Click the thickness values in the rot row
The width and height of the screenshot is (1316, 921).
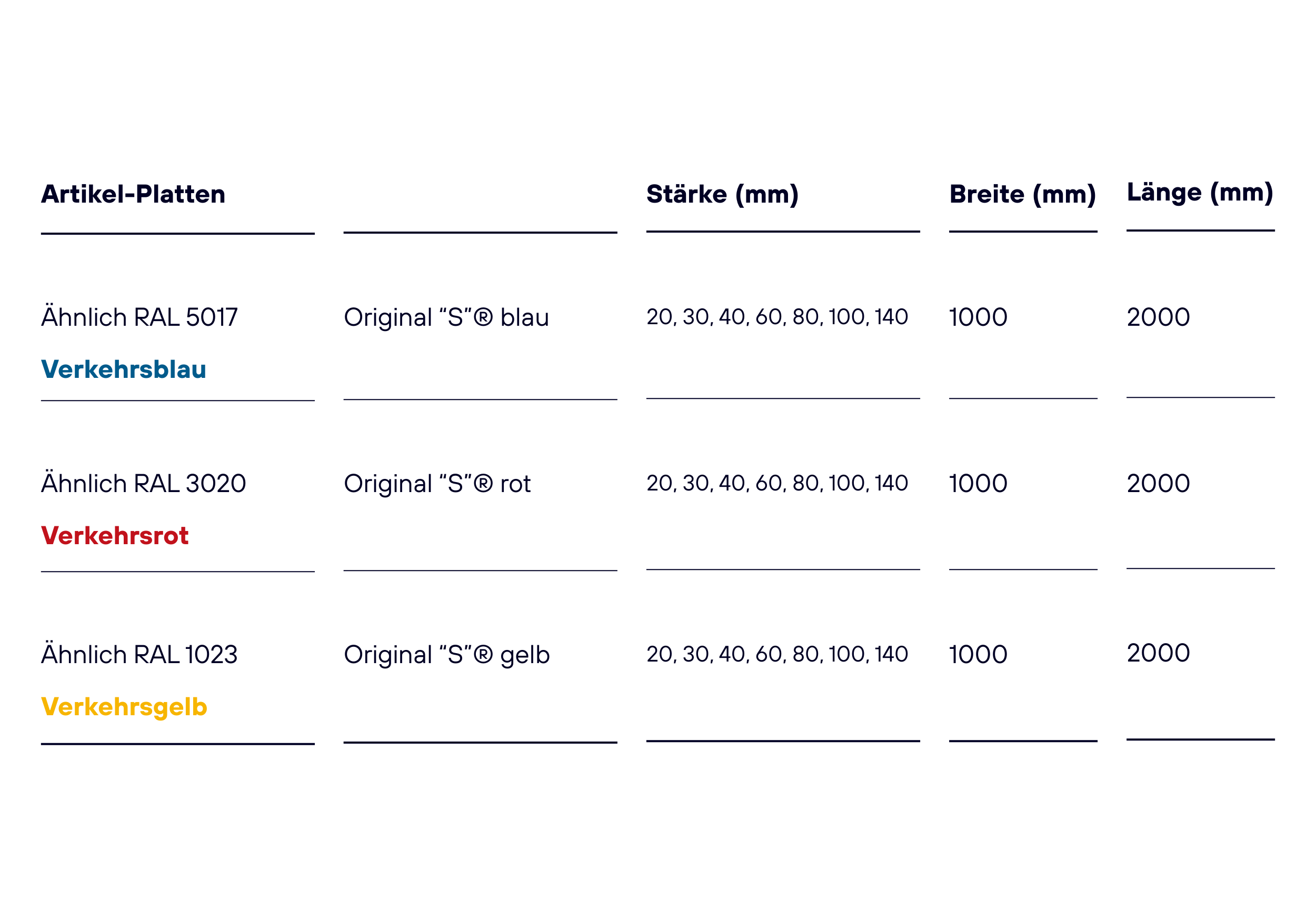[777, 483]
